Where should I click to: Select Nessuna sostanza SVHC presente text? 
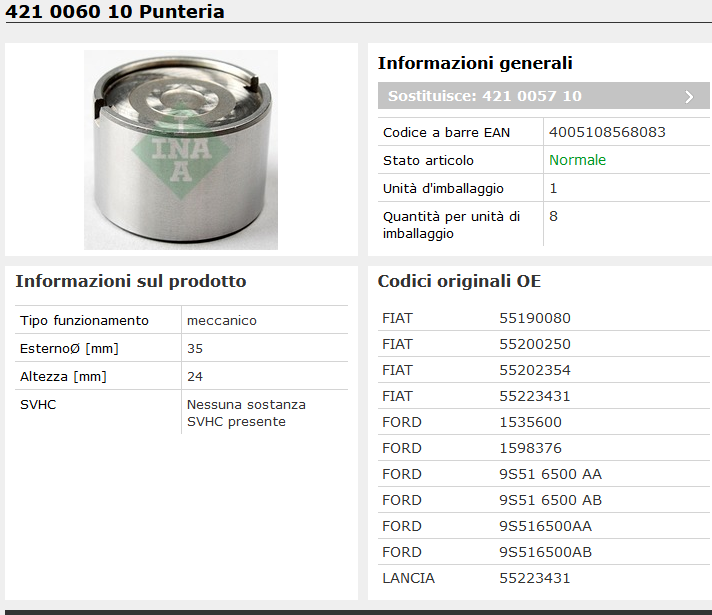pos(246,413)
